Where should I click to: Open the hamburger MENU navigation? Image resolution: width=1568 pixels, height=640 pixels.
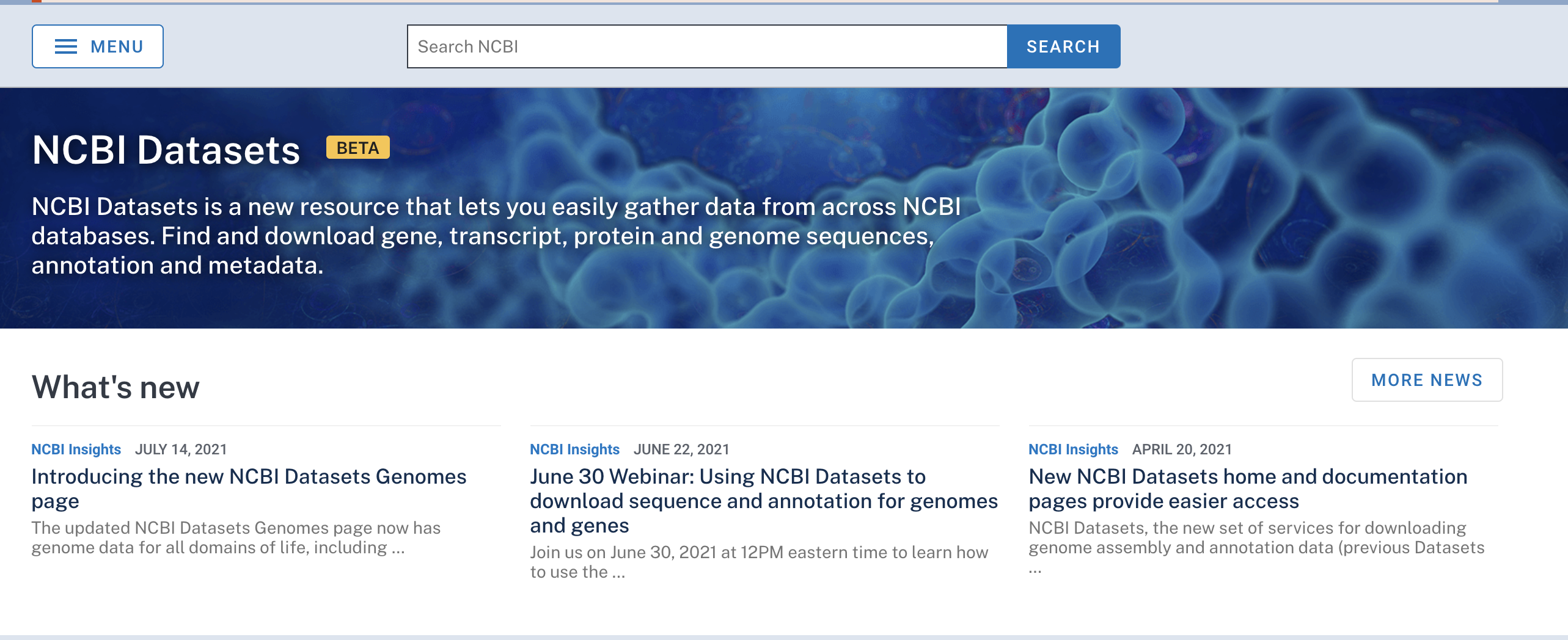(97, 46)
